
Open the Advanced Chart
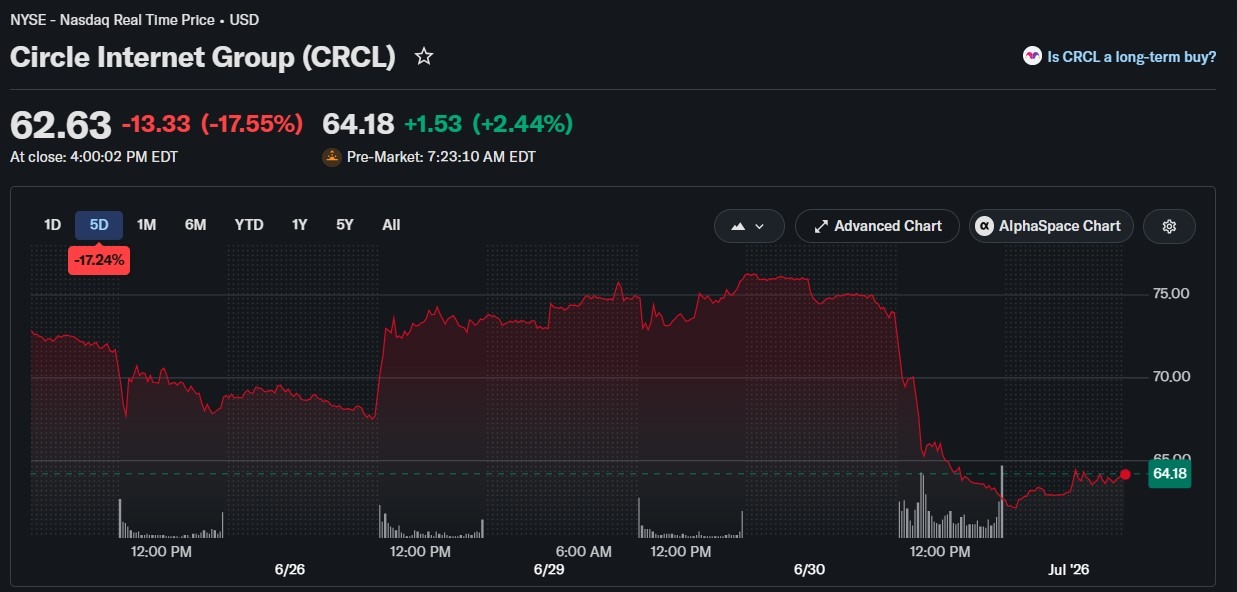coord(877,226)
